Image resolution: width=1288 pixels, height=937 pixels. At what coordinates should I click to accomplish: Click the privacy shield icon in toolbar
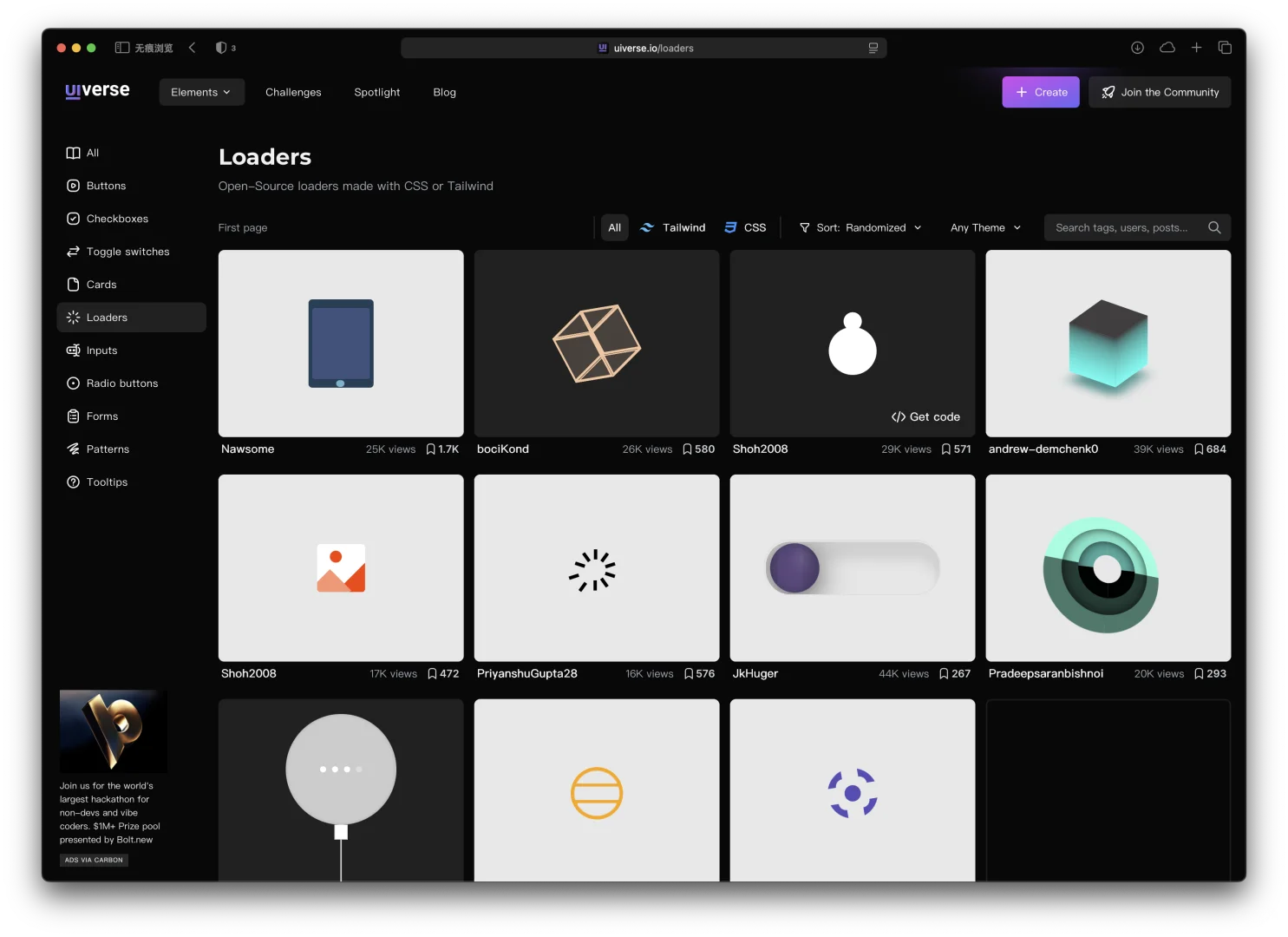221,48
